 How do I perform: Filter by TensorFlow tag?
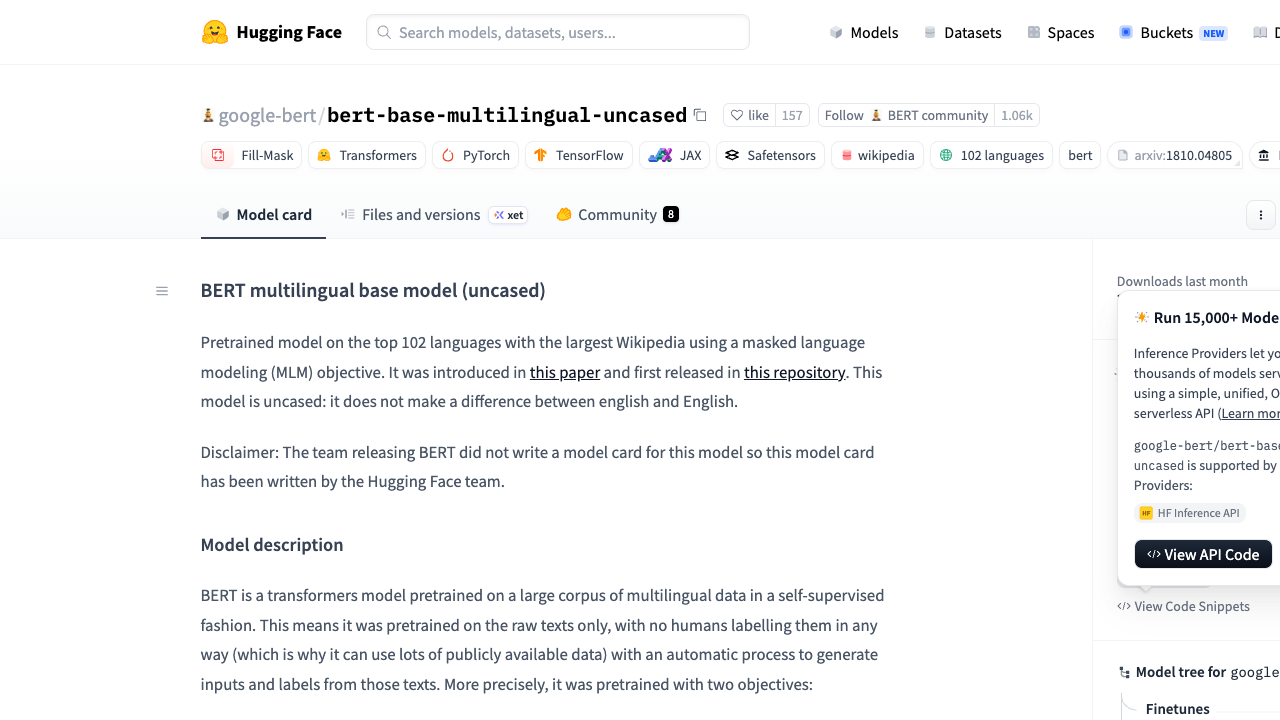coord(579,155)
